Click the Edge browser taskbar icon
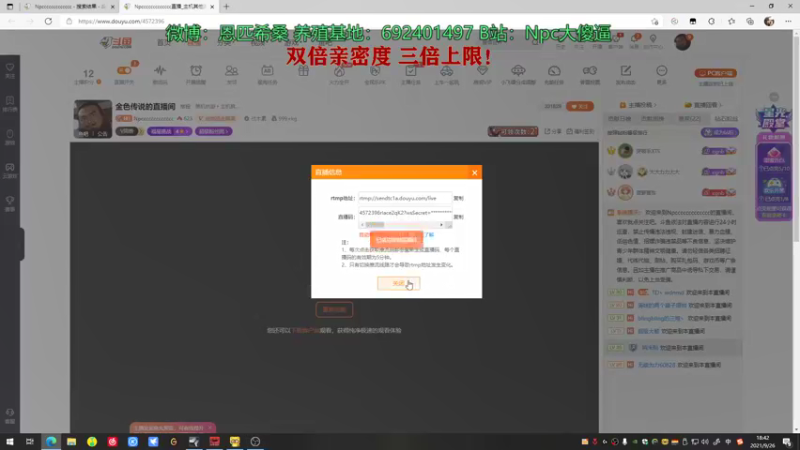 pos(51,442)
